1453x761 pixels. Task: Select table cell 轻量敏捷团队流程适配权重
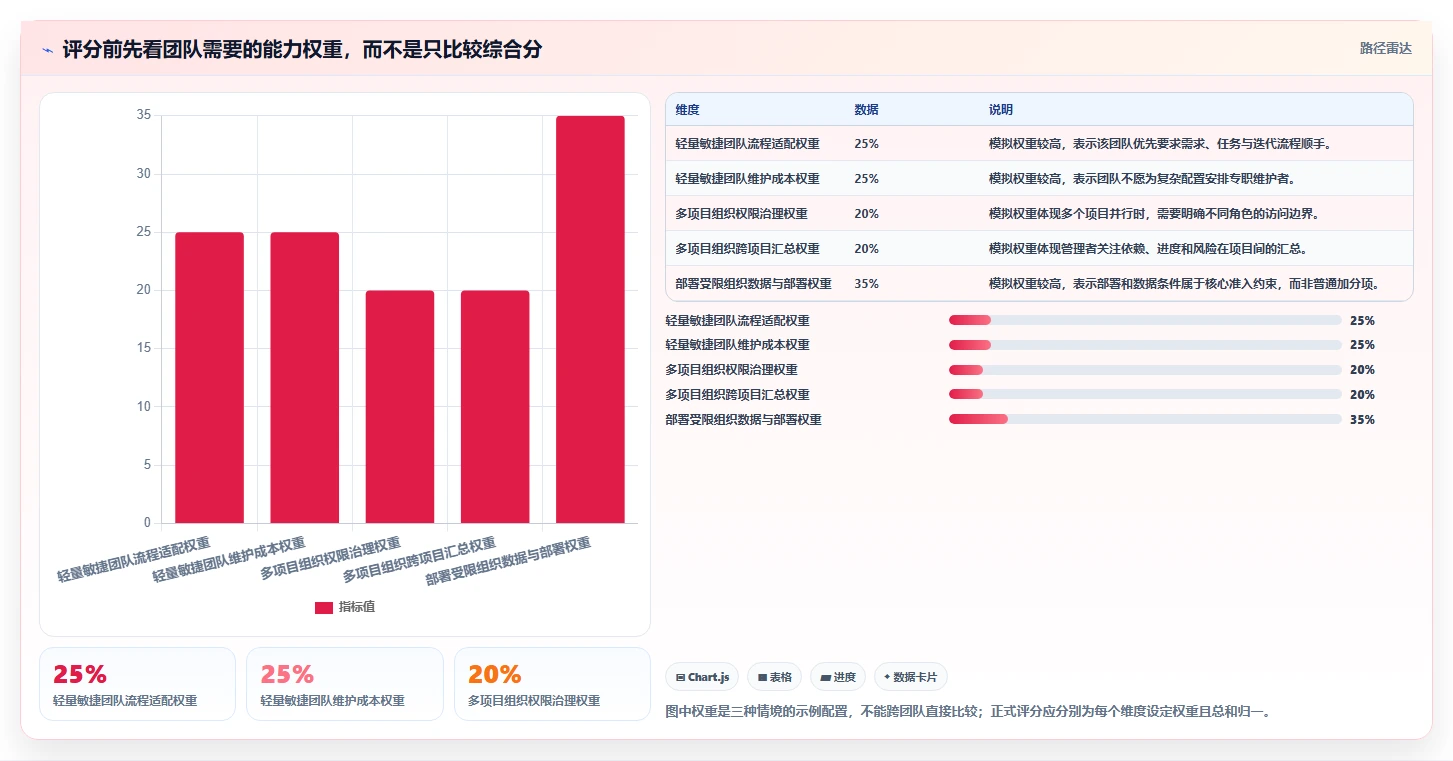coord(747,144)
